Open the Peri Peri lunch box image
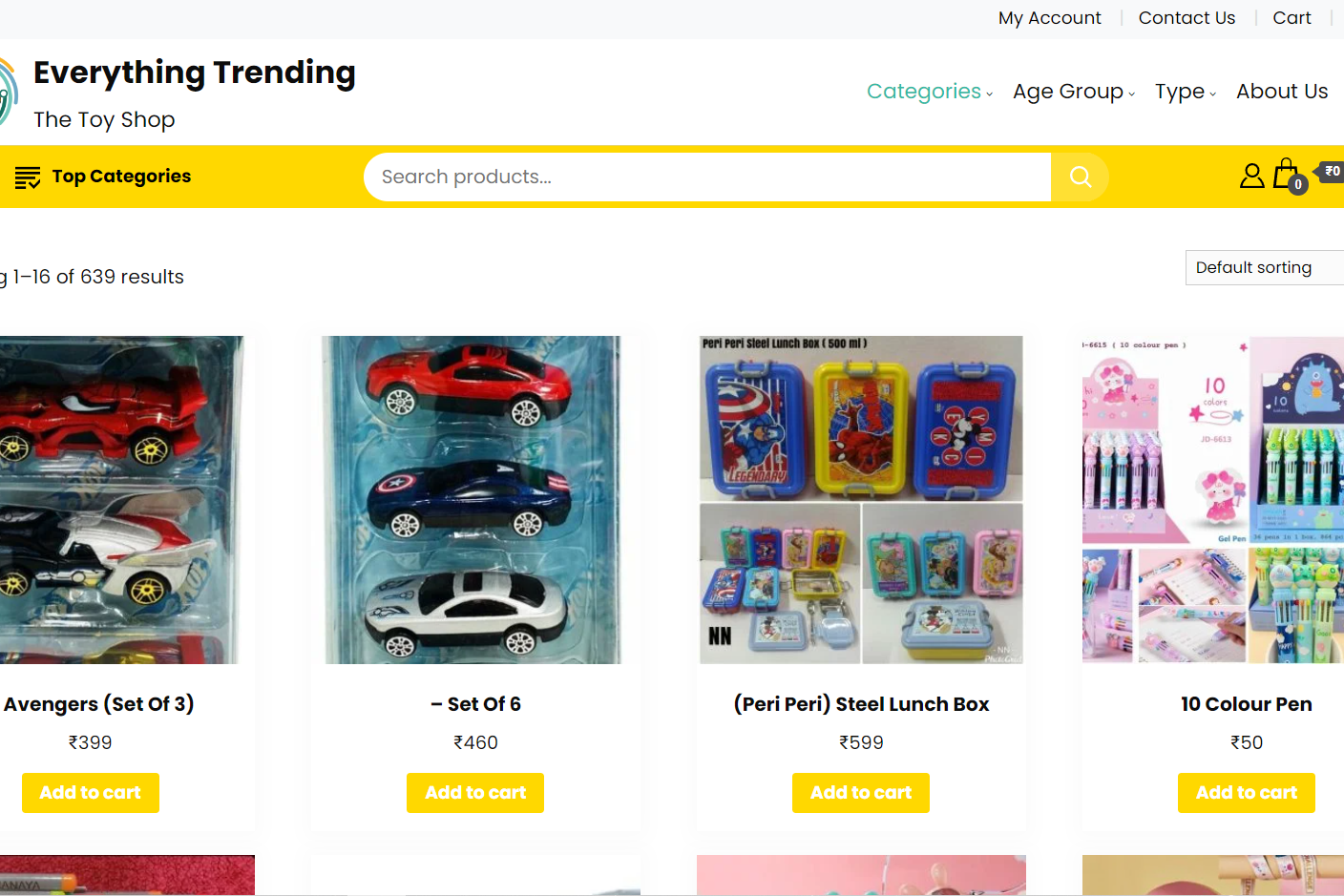The image size is (1344, 896). (x=861, y=499)
